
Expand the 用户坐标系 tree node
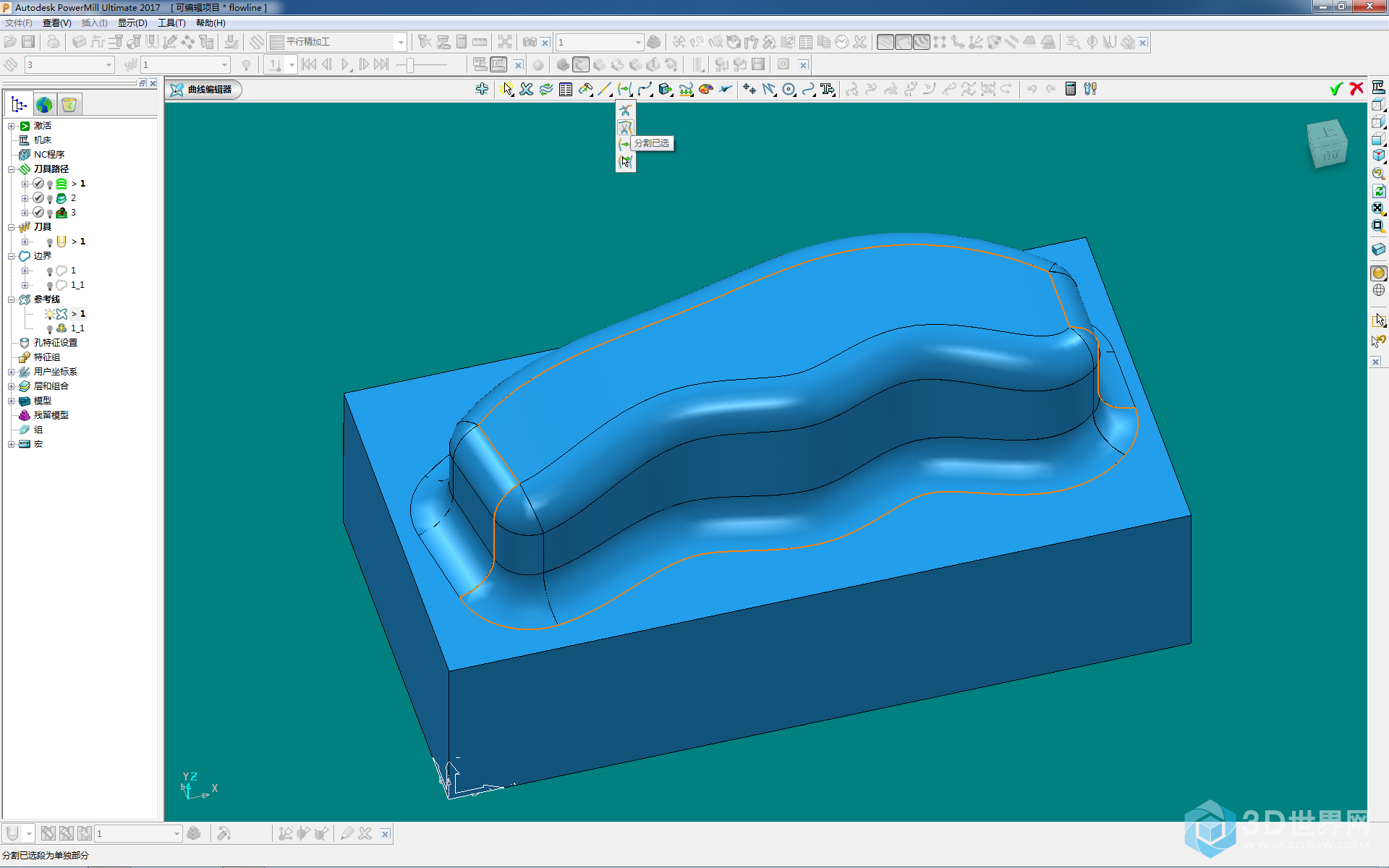coord(12,372)
